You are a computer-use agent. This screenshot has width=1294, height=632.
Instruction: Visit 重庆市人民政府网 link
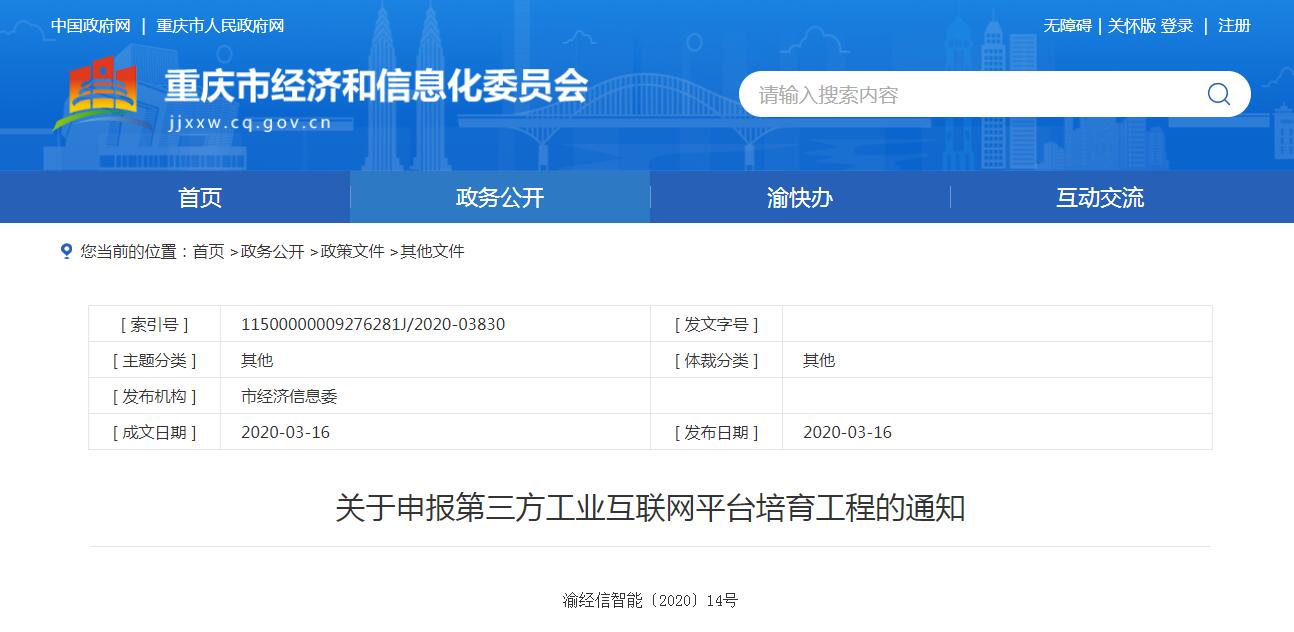point(220,26)
